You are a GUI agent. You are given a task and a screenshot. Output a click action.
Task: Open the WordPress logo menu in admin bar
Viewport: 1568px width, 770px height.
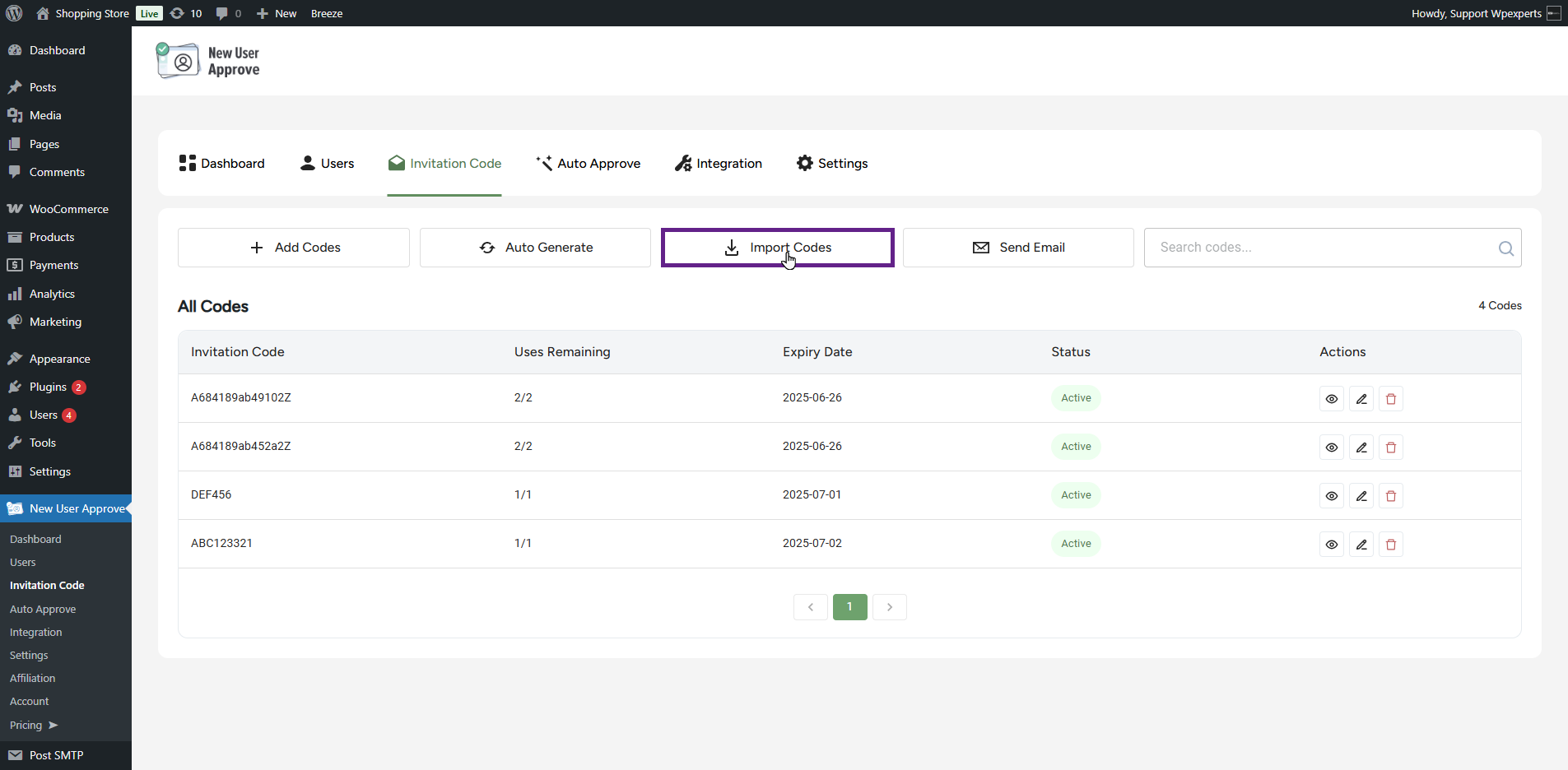click(14, 13)
